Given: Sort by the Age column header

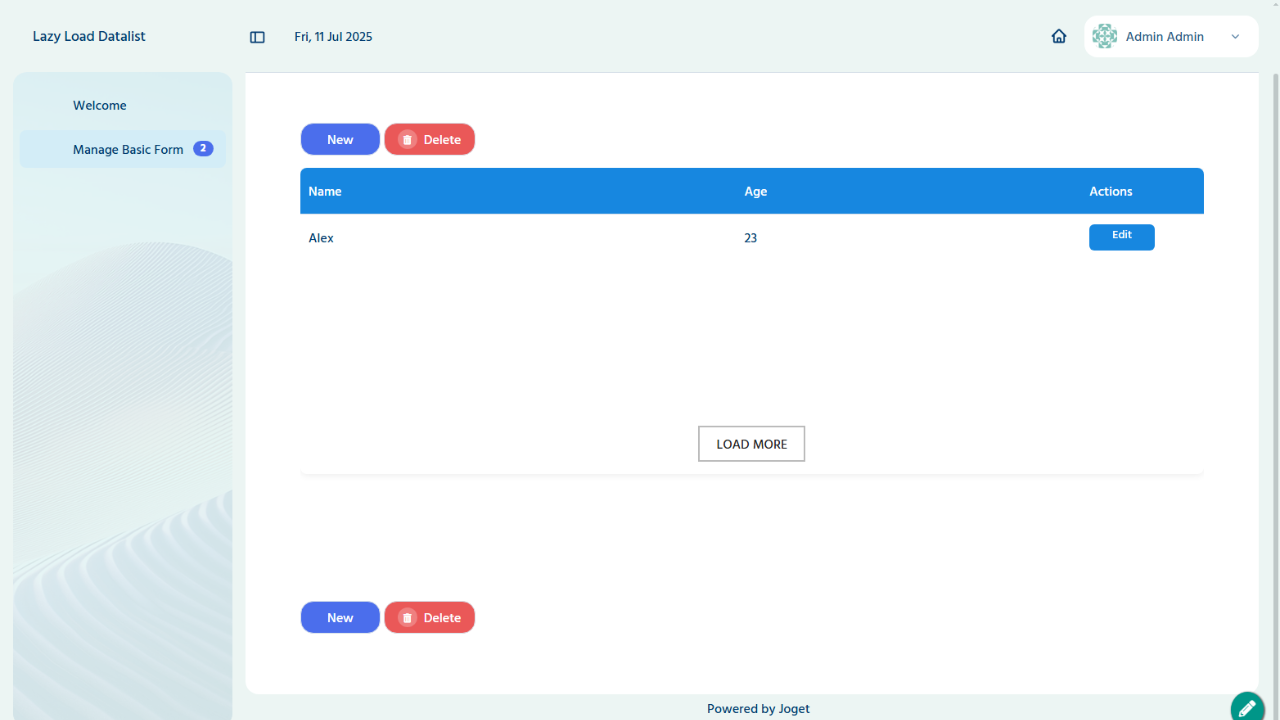Looking at the screenshot, I should (x=755, y=191).
